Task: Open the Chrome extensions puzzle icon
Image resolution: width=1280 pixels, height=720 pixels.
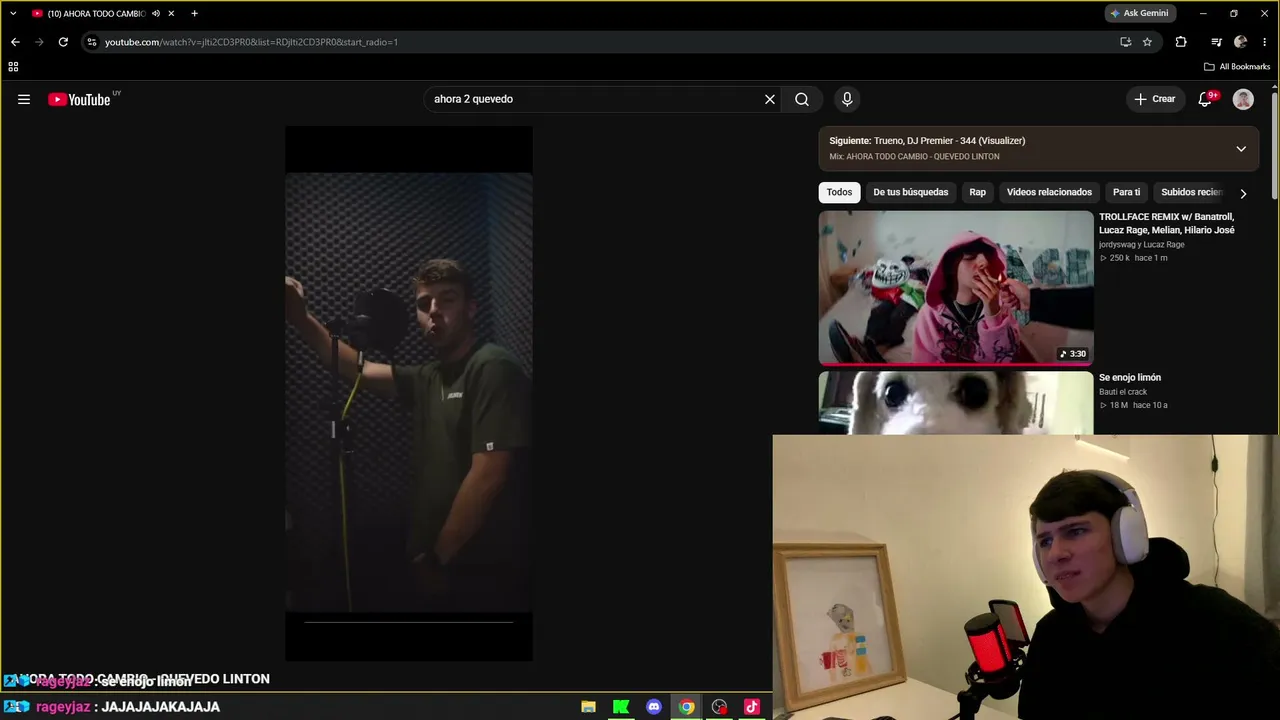Action: 1181,42
